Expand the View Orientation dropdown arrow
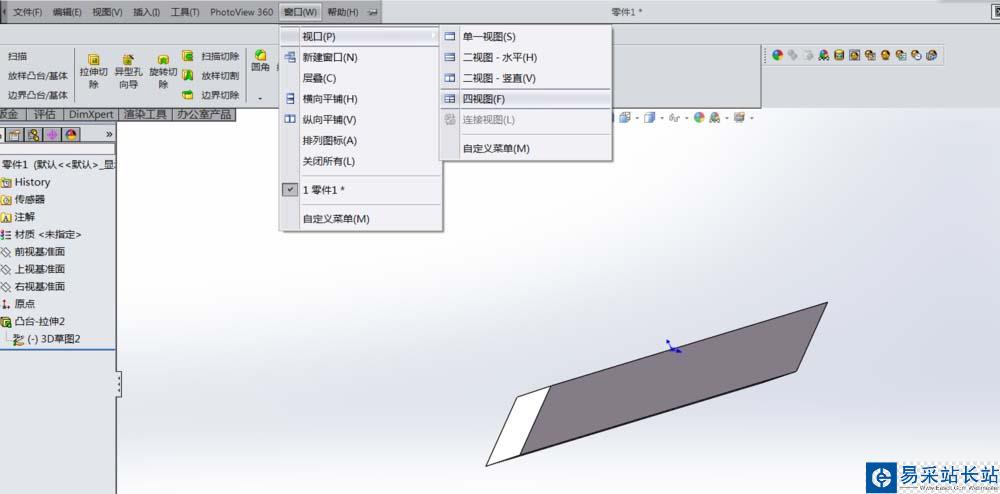This screenshot has width=1000, height=494. point(636,119)
